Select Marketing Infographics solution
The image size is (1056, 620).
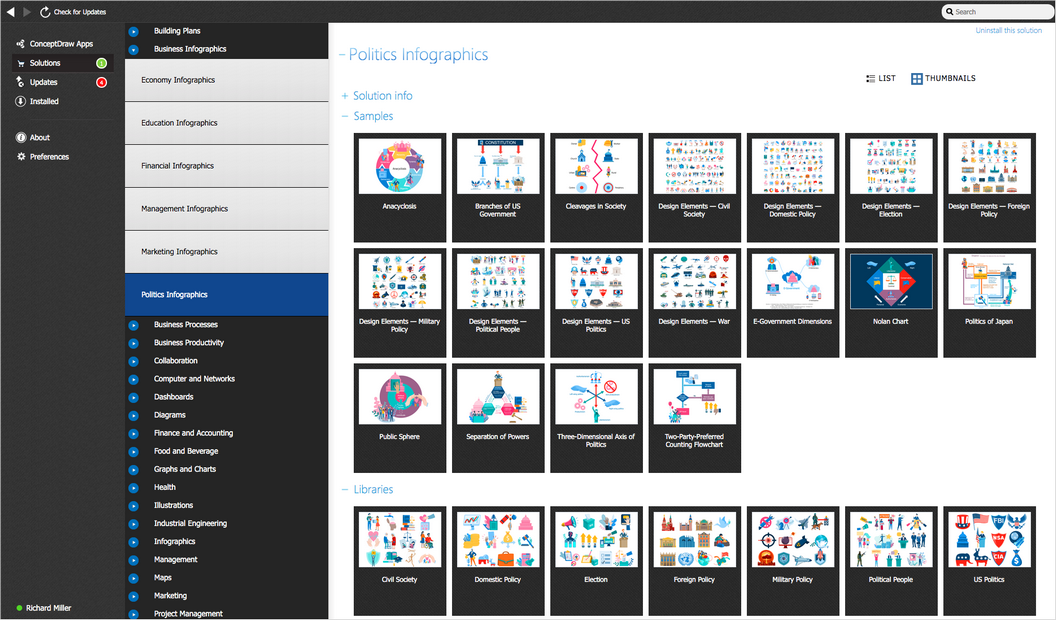[226, 252]
